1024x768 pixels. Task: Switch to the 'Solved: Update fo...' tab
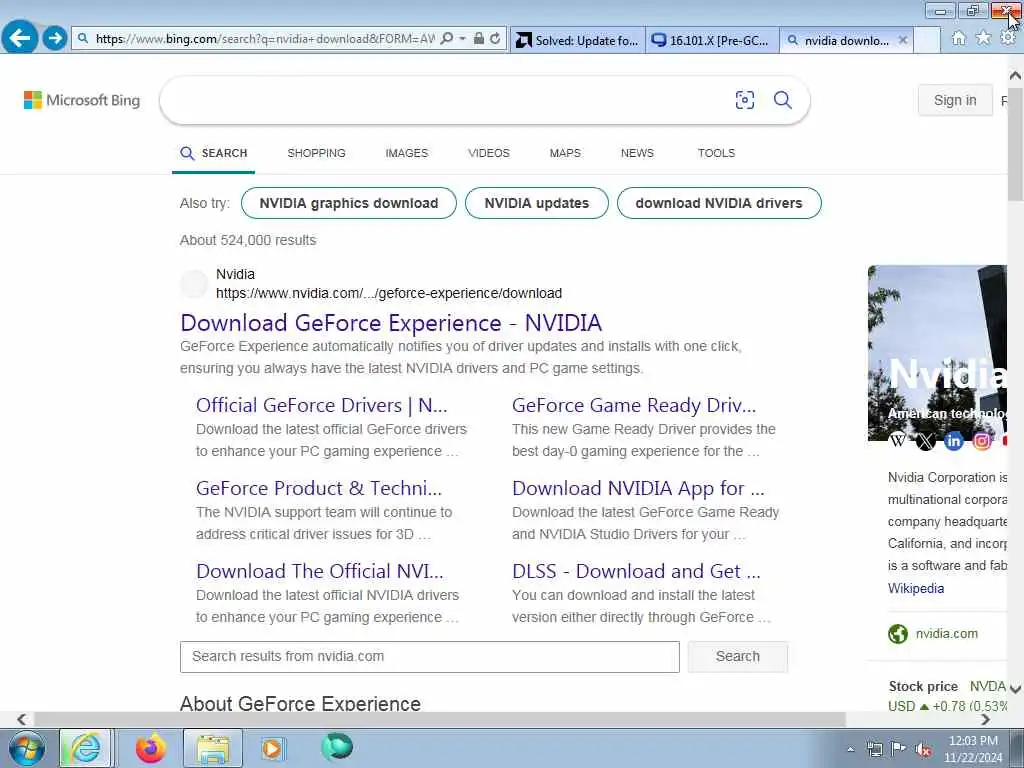click(x=577, y=40)
